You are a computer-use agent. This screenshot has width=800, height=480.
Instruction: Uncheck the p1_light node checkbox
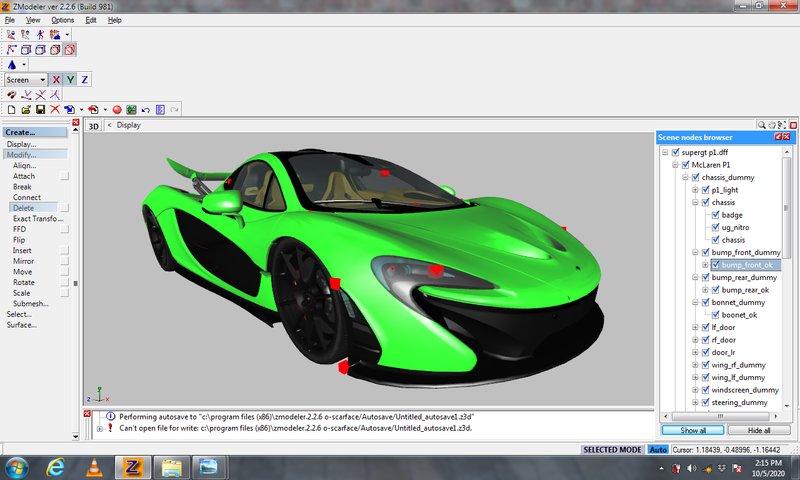pos(705,190)
